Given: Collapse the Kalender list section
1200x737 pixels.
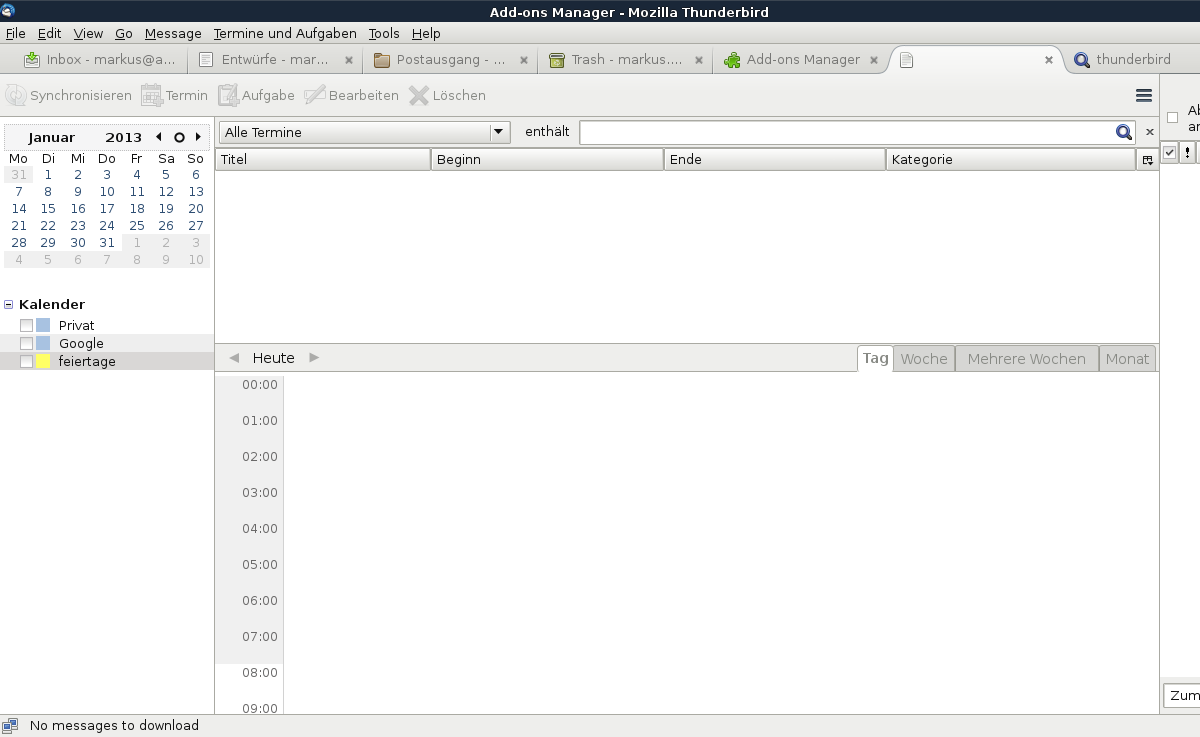Looking at the screenshot, I should click(x=9, y=304).
